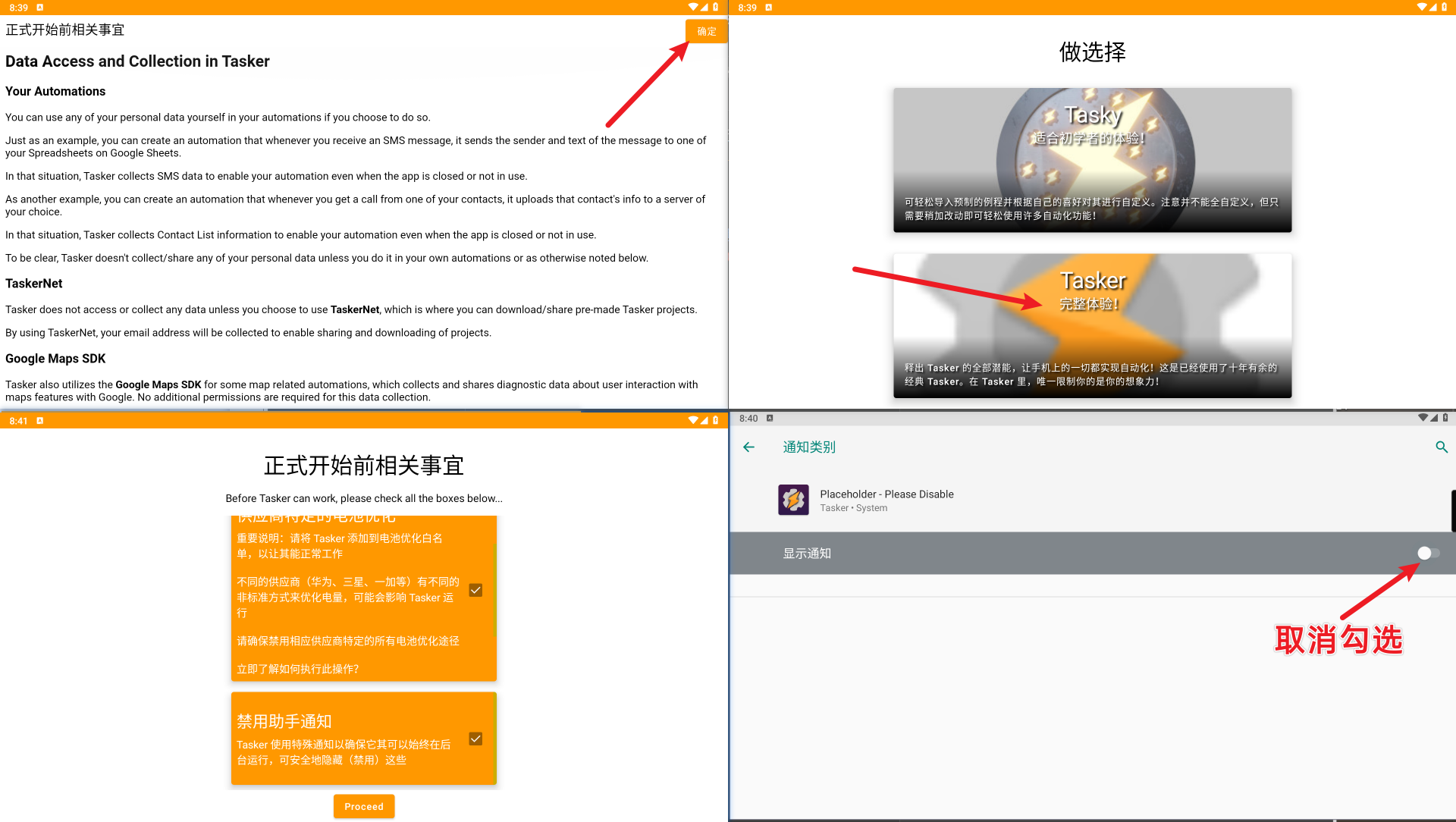Viewport: 1456px width, 822px height.
Task: Click the 通知类别 toolbar title
Action: pos(809,447)
